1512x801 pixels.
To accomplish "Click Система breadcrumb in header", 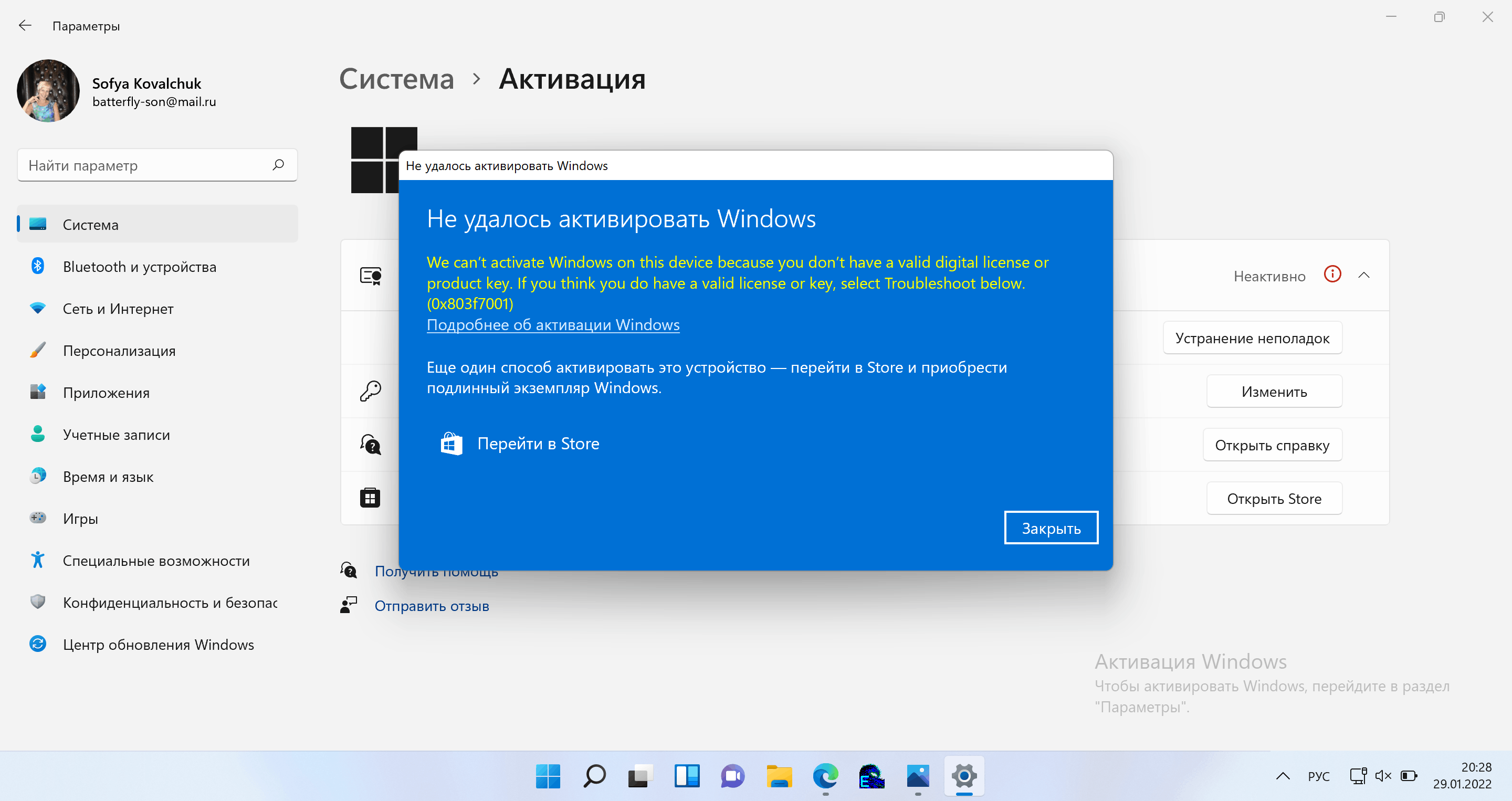I will point(397,79).
